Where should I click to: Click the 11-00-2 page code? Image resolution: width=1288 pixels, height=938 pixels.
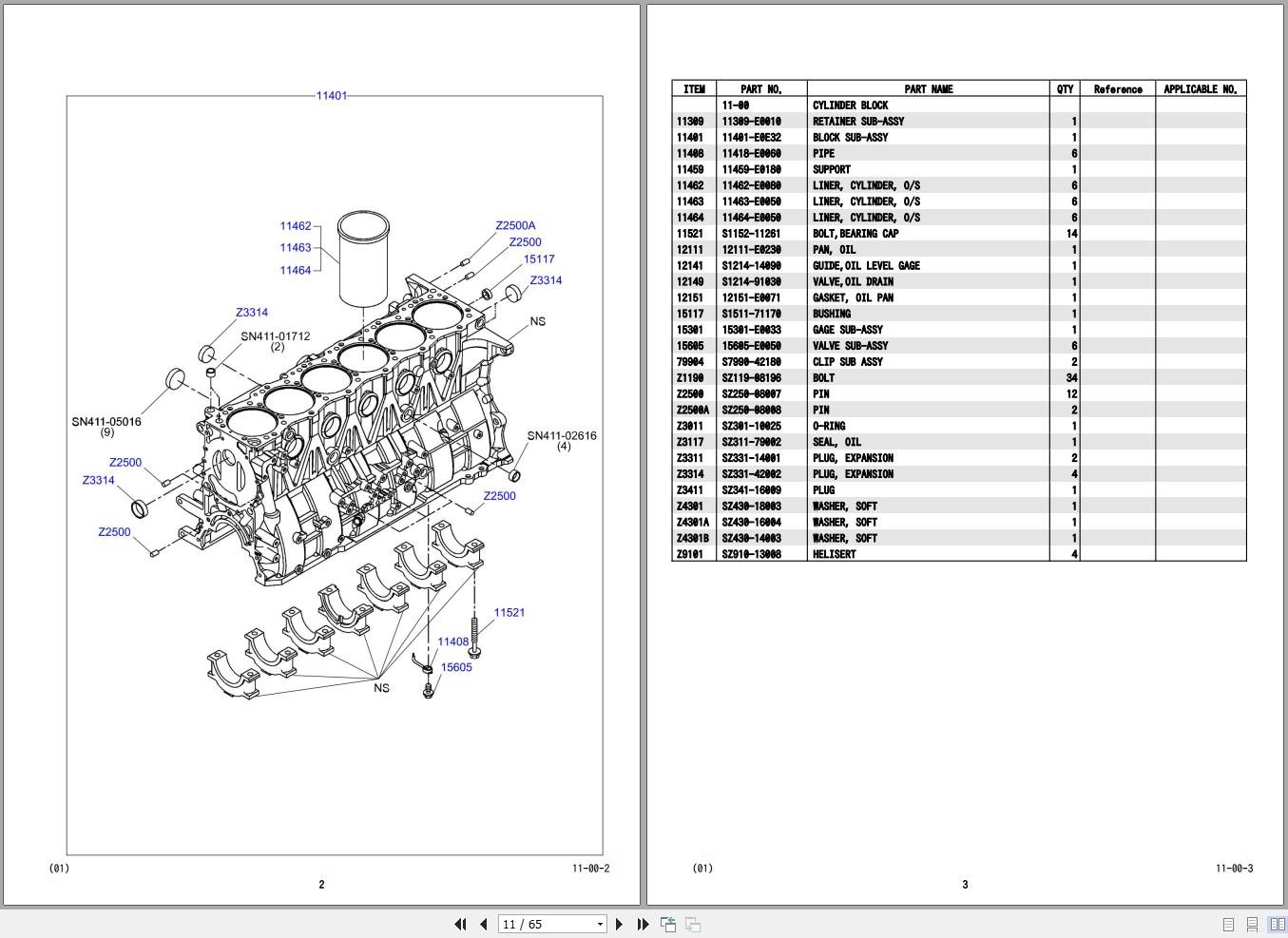[590, 869]
